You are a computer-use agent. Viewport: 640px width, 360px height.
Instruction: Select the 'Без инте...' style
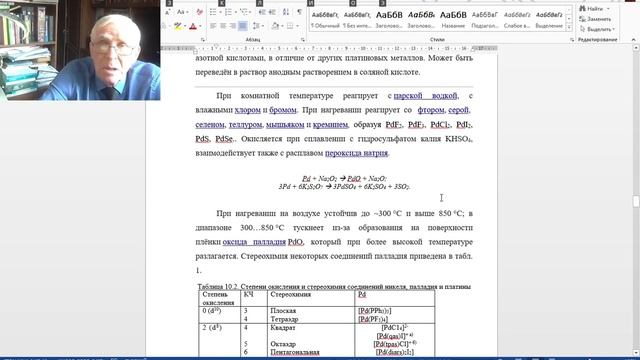point(357,19)
